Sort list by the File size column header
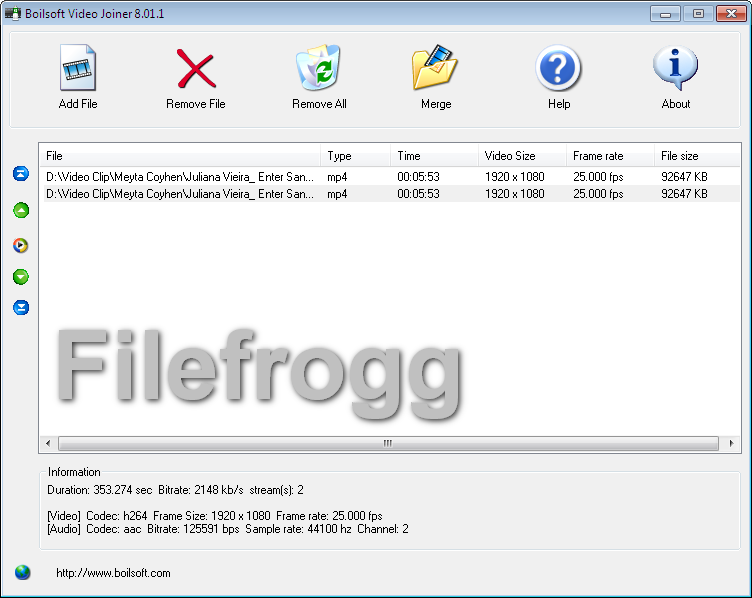The width and height of the screenshot is (752, 598). point(697,156)
